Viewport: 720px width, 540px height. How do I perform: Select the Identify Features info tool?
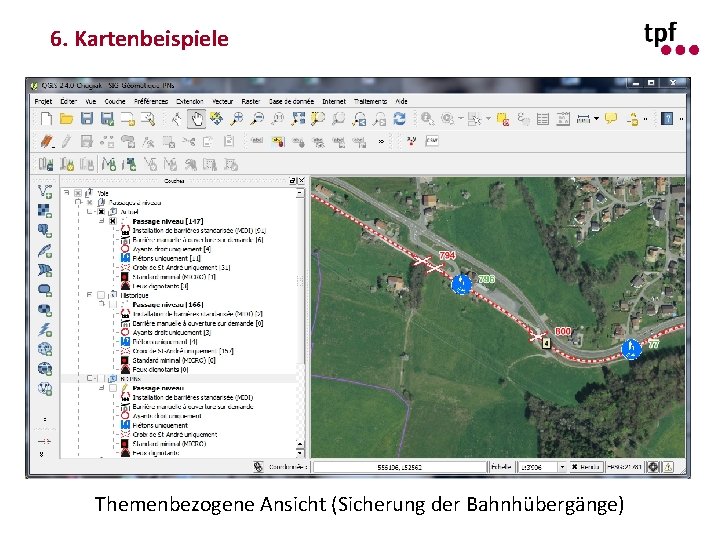pyautogui.click(x=427, y=119)
